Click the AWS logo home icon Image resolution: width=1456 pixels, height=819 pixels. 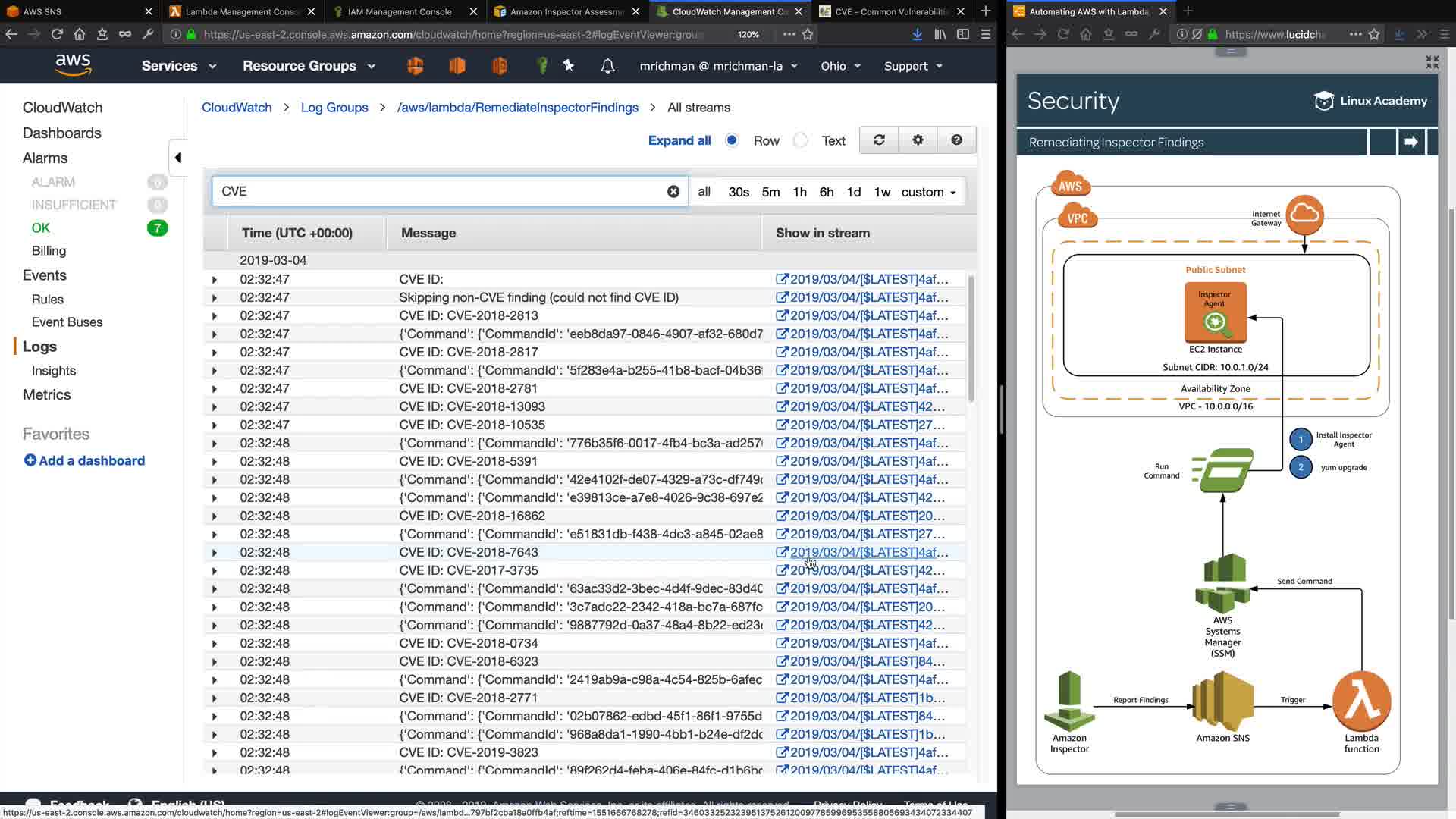[x=74, y=65]
